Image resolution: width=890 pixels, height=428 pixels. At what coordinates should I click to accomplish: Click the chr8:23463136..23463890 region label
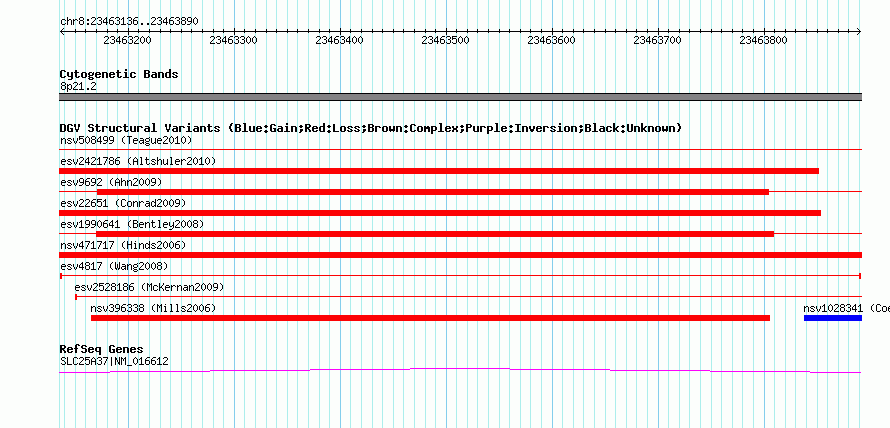pos(129,21)
